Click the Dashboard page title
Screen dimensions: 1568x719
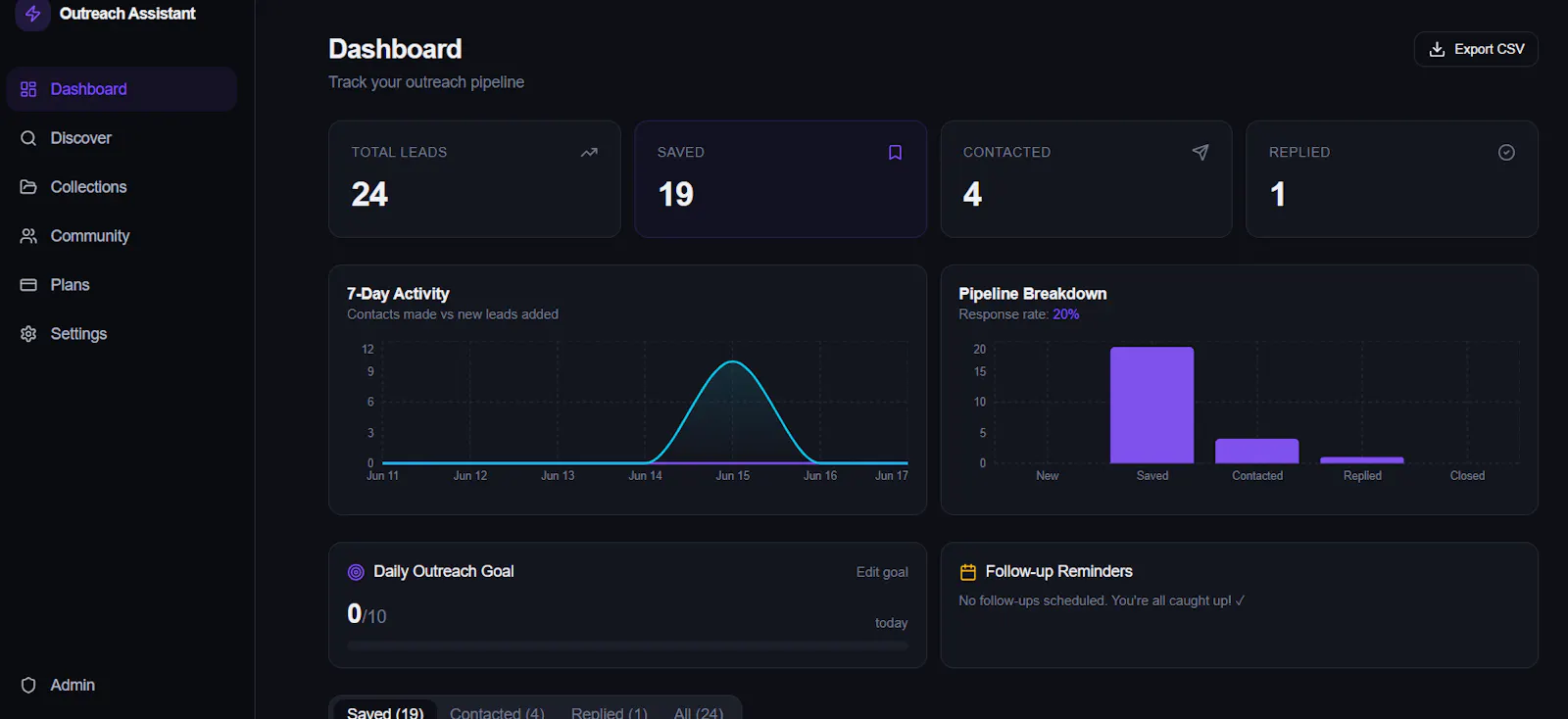(x=395, y=49)
